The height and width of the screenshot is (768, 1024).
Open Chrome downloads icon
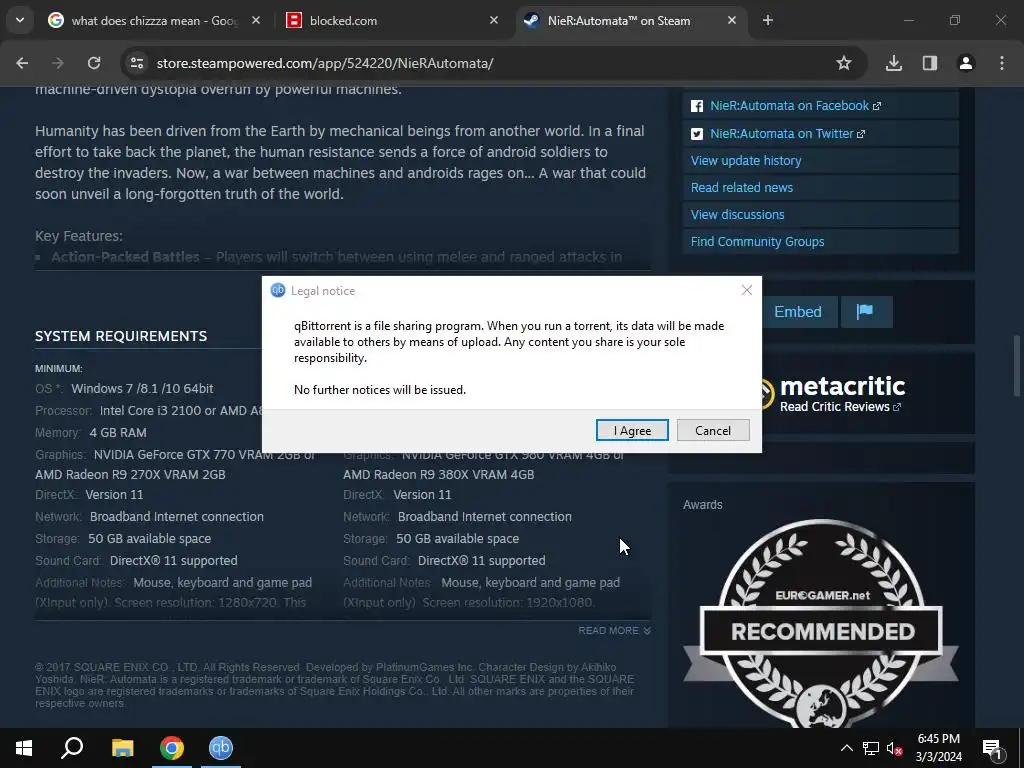tap(893, 63)
